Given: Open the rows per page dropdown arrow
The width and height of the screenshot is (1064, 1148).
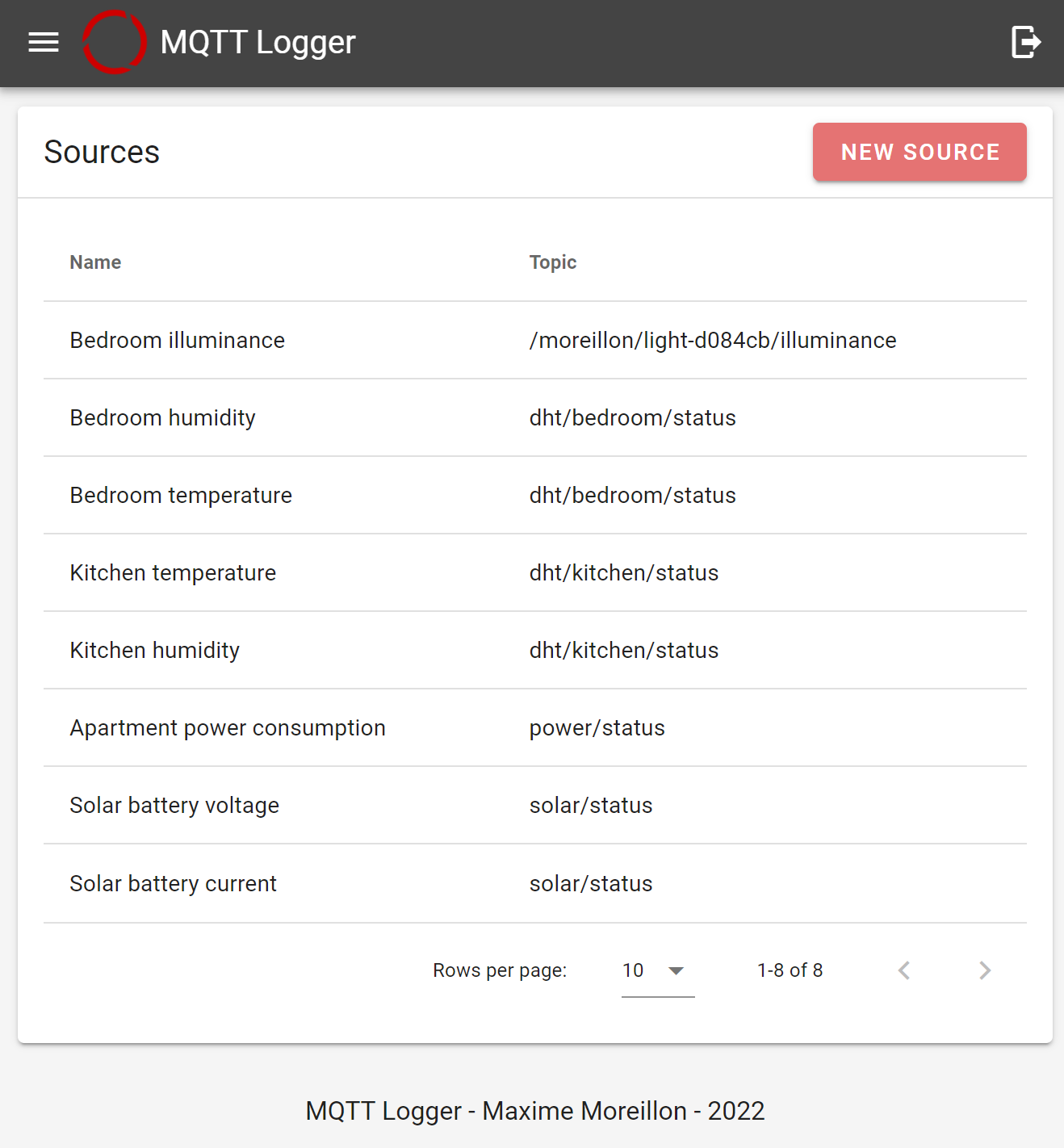Looking at the screenshot, I should click(677, 970).
